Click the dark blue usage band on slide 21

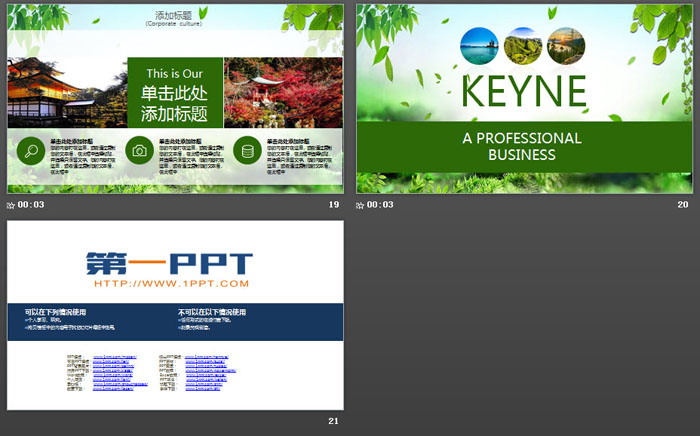(x=175, y=320)
